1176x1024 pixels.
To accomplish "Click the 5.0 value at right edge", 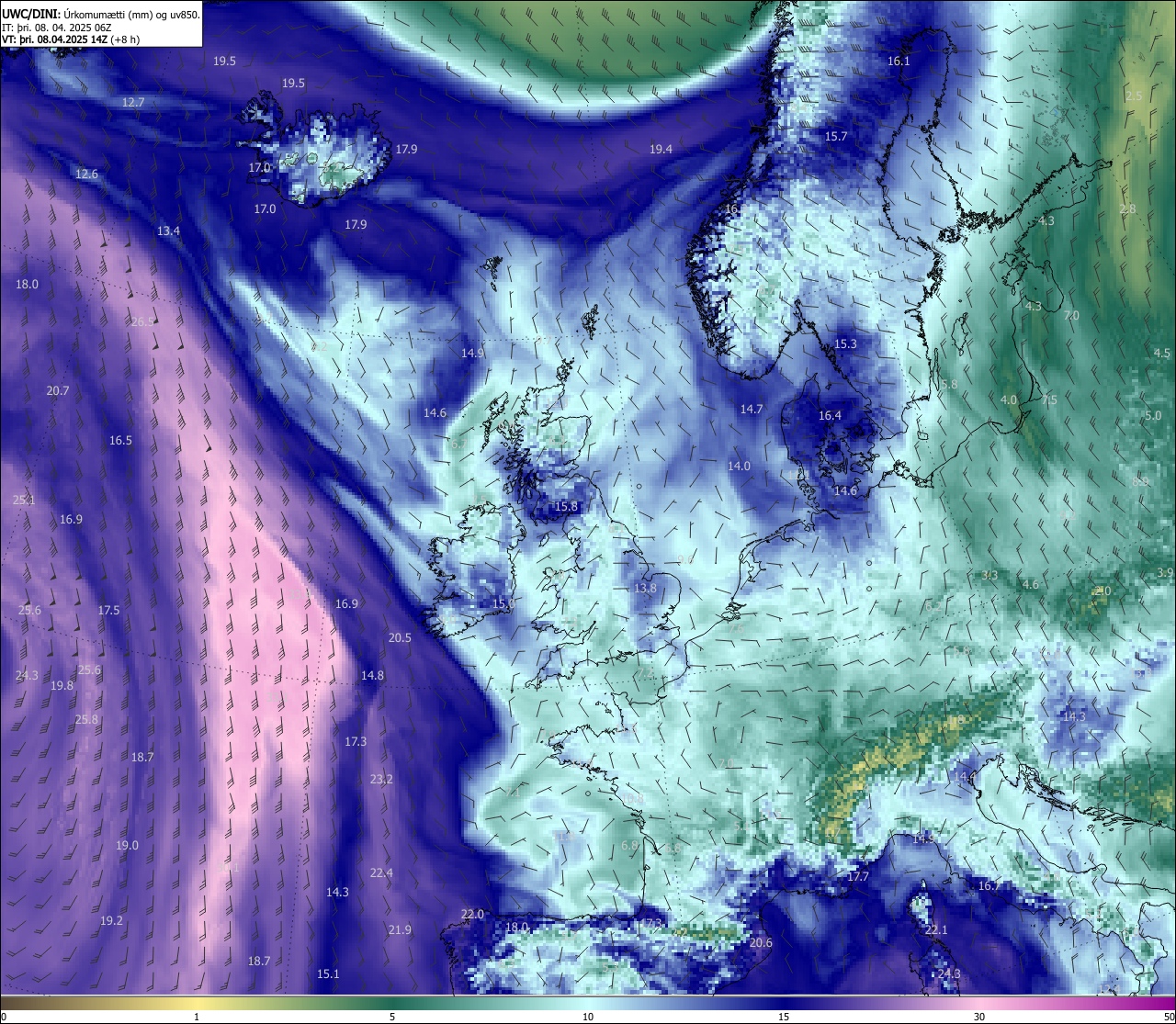I will (x=1153, y=415).
